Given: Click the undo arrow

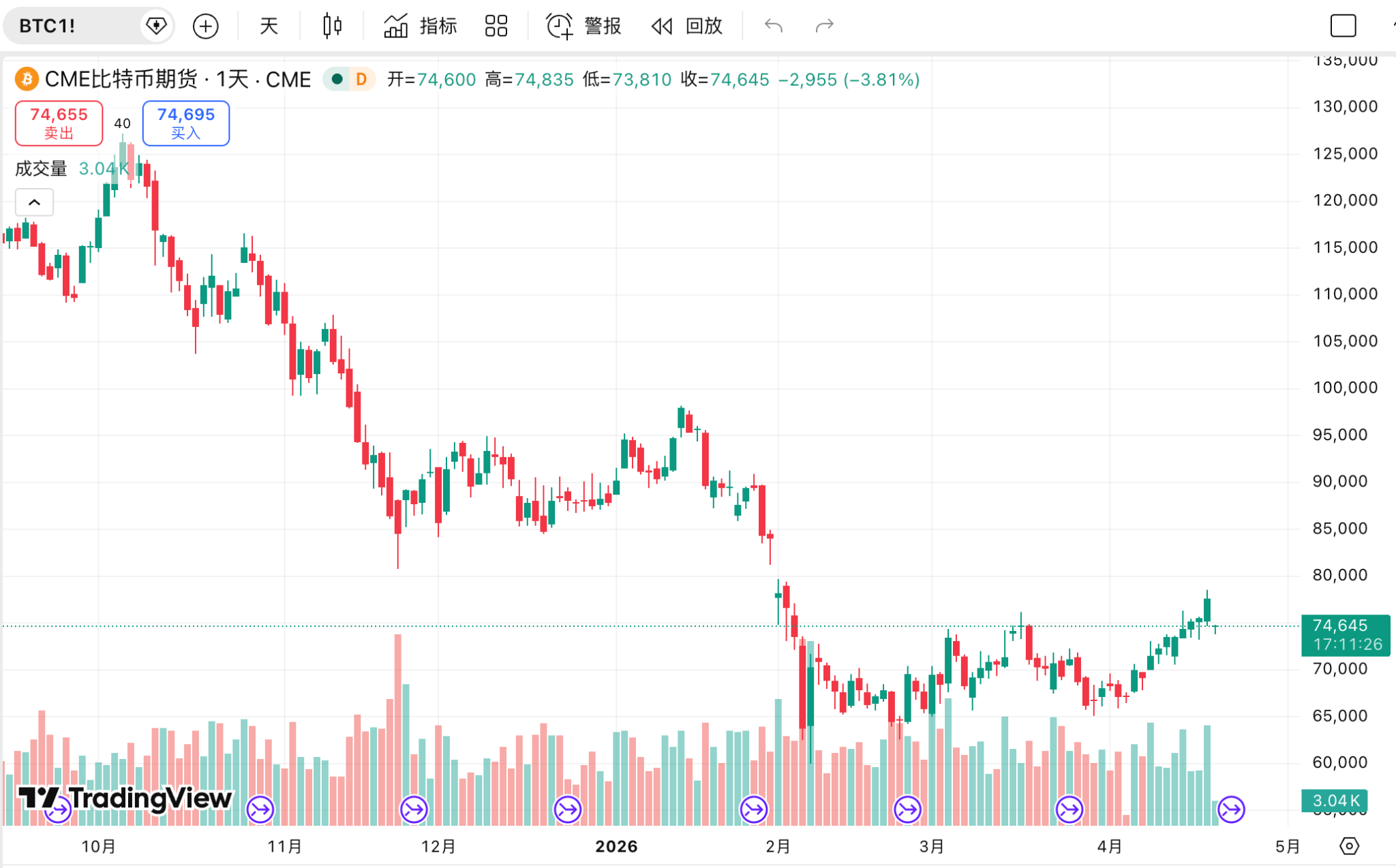Looking at the screenshot, I should point(774,26).
